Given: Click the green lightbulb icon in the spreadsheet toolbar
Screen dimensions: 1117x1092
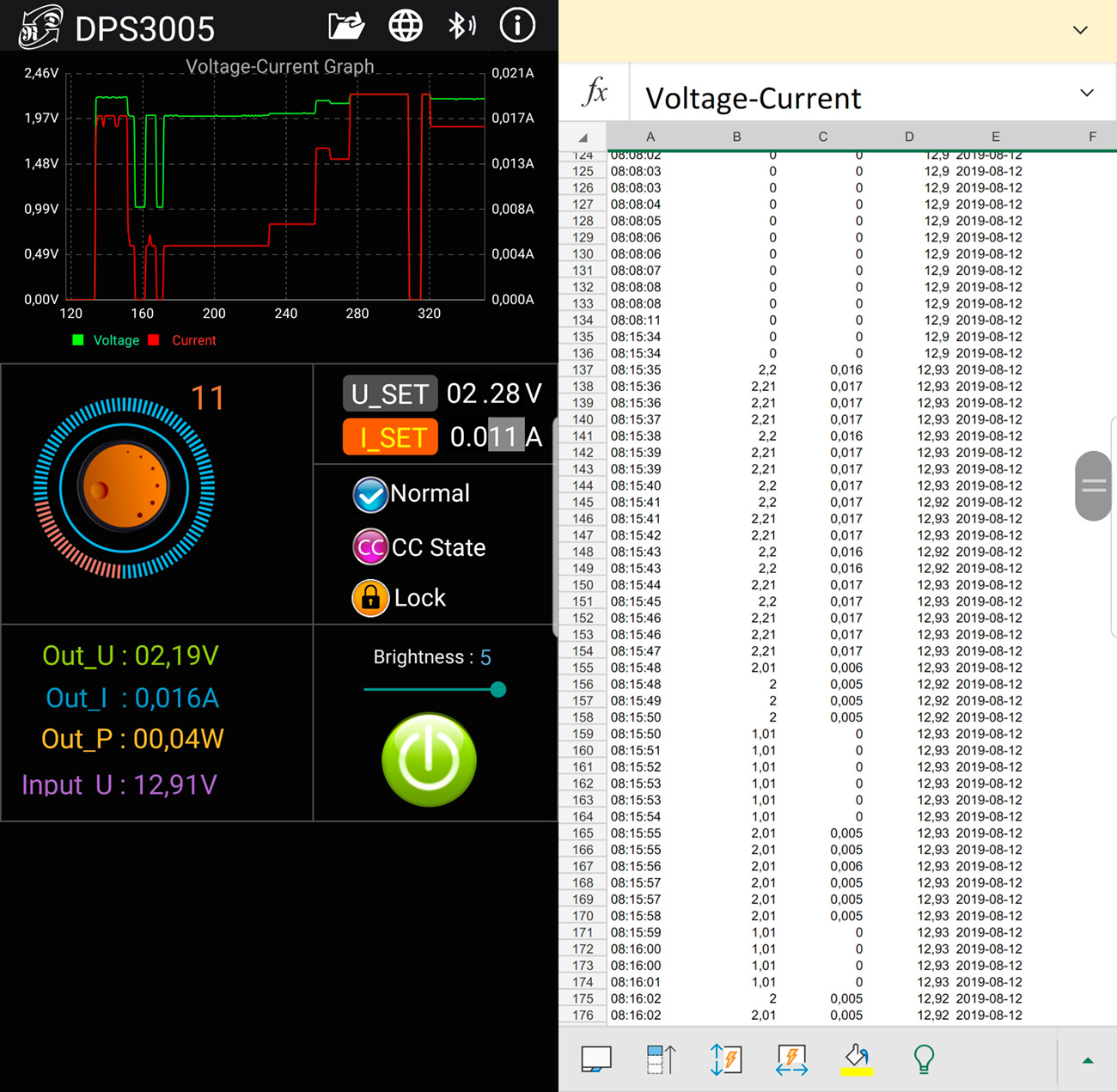Looking at the screenshot, I should [x=924, y=1059].
